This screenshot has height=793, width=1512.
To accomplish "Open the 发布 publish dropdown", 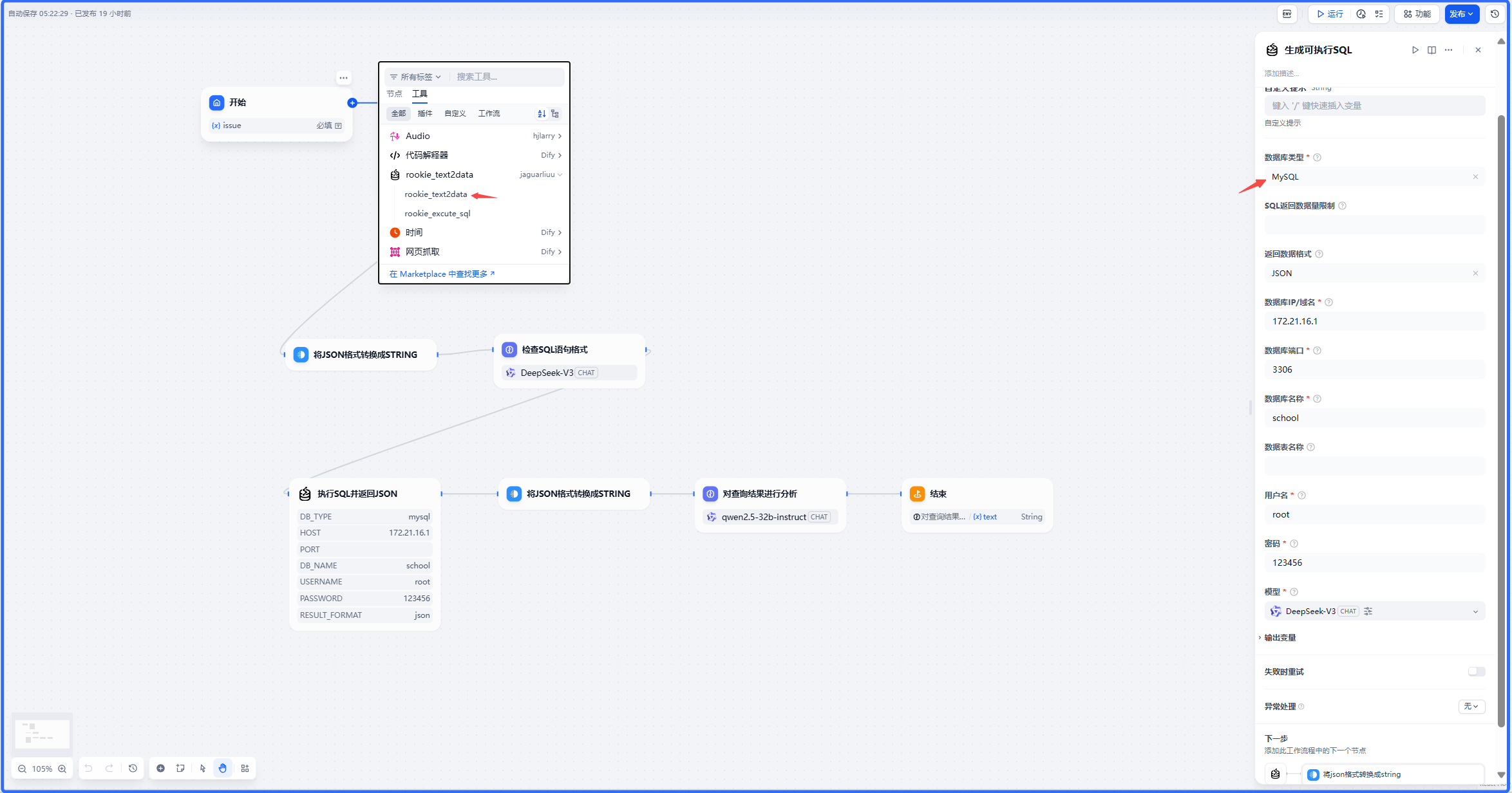I will (x=1461, y=14).
